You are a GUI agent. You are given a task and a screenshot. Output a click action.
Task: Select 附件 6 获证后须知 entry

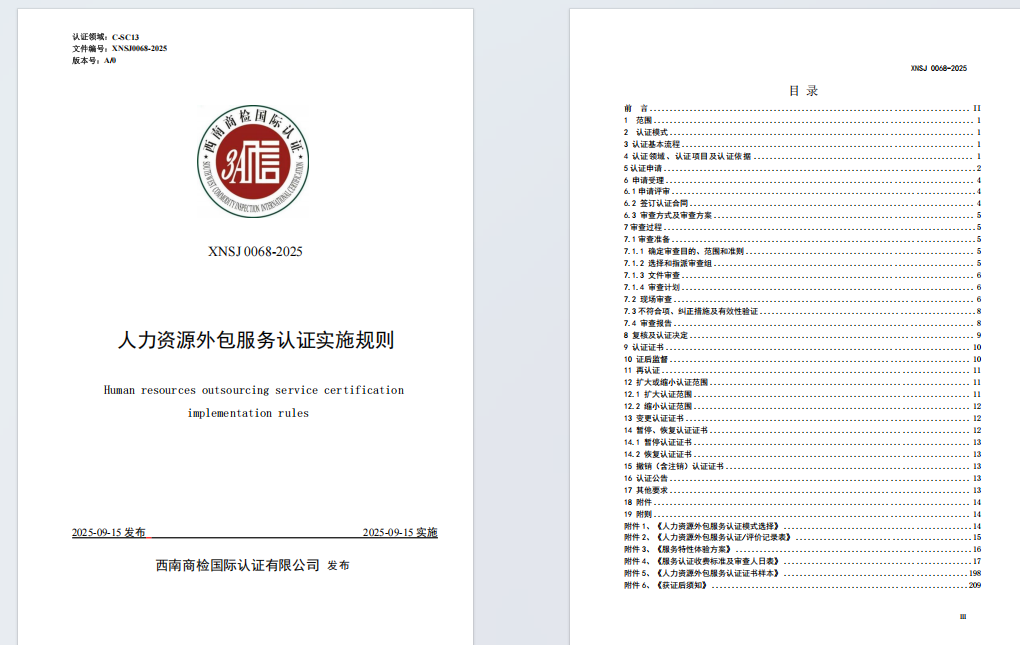pos(666,585)
